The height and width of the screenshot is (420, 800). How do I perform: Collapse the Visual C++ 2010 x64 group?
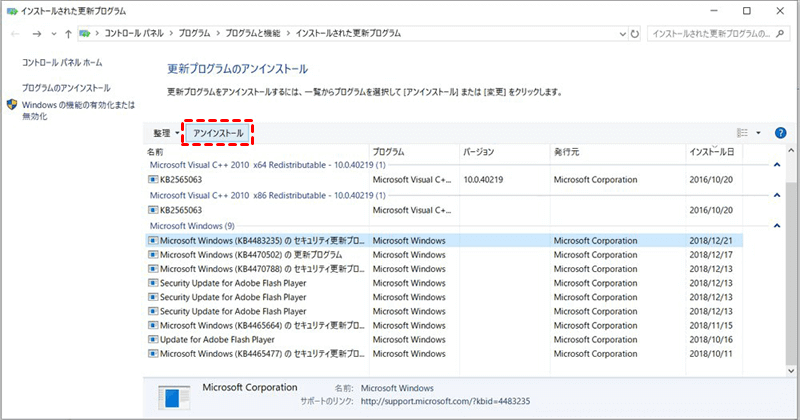pyautogui.click(x=777, y=165)
